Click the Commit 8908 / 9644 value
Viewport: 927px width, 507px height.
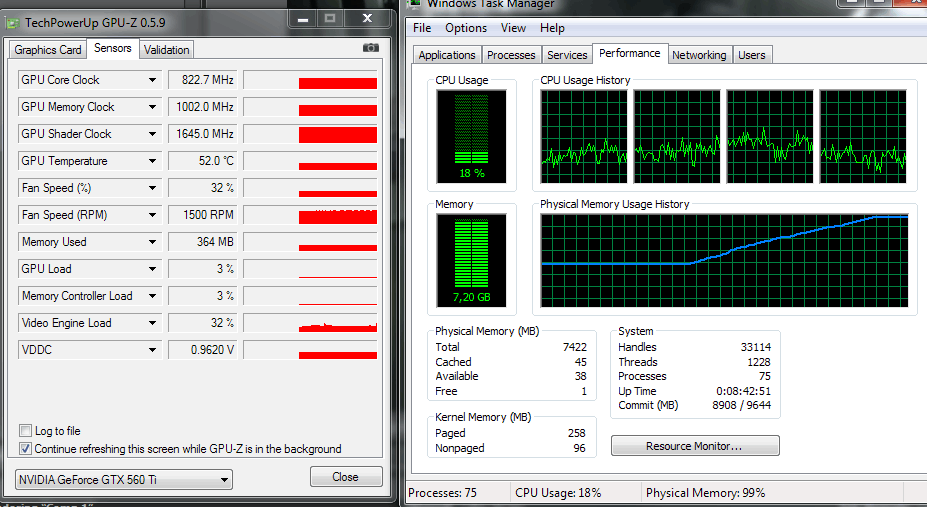point(741,405)
